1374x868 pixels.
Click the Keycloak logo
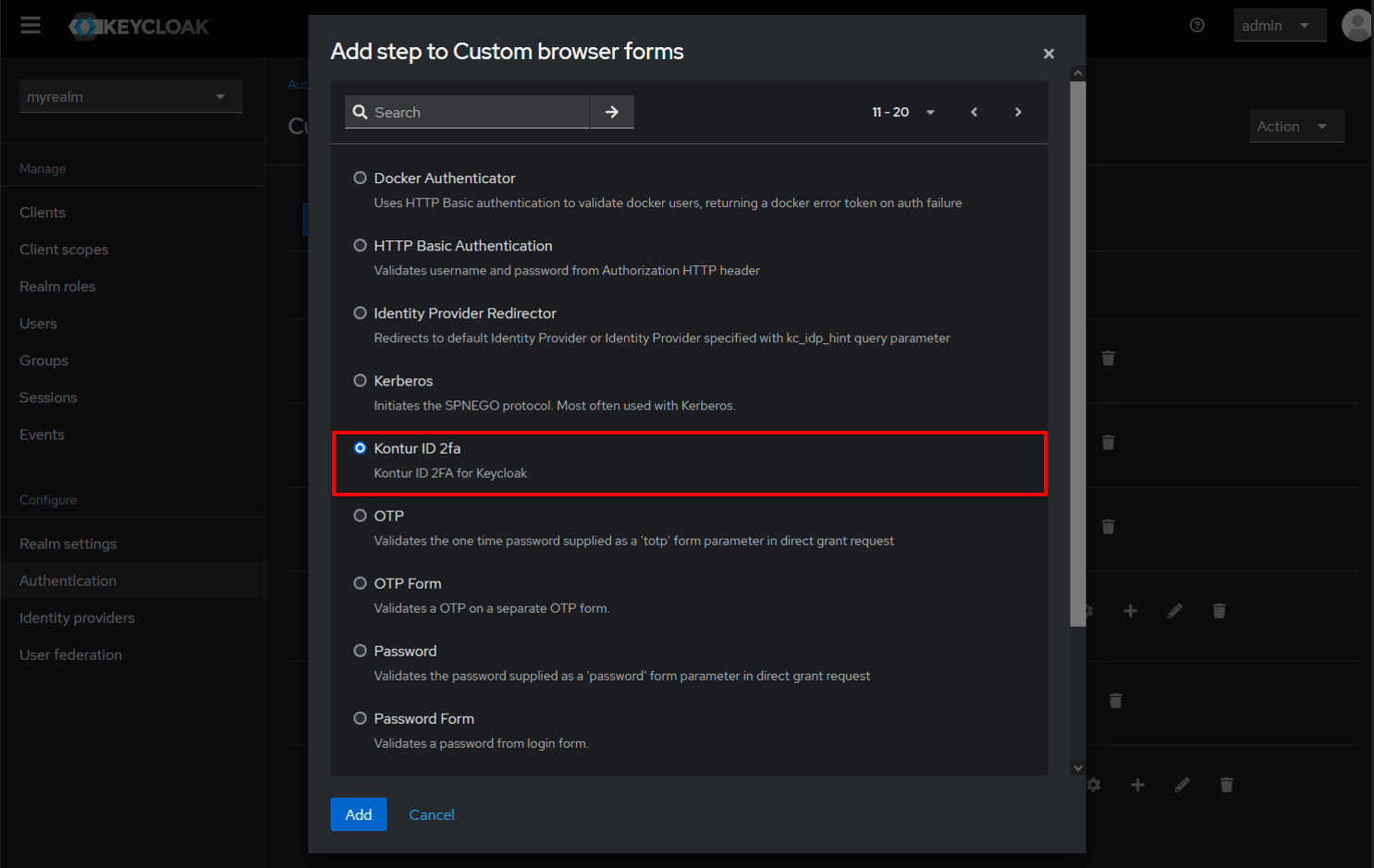tap(140, 27)
